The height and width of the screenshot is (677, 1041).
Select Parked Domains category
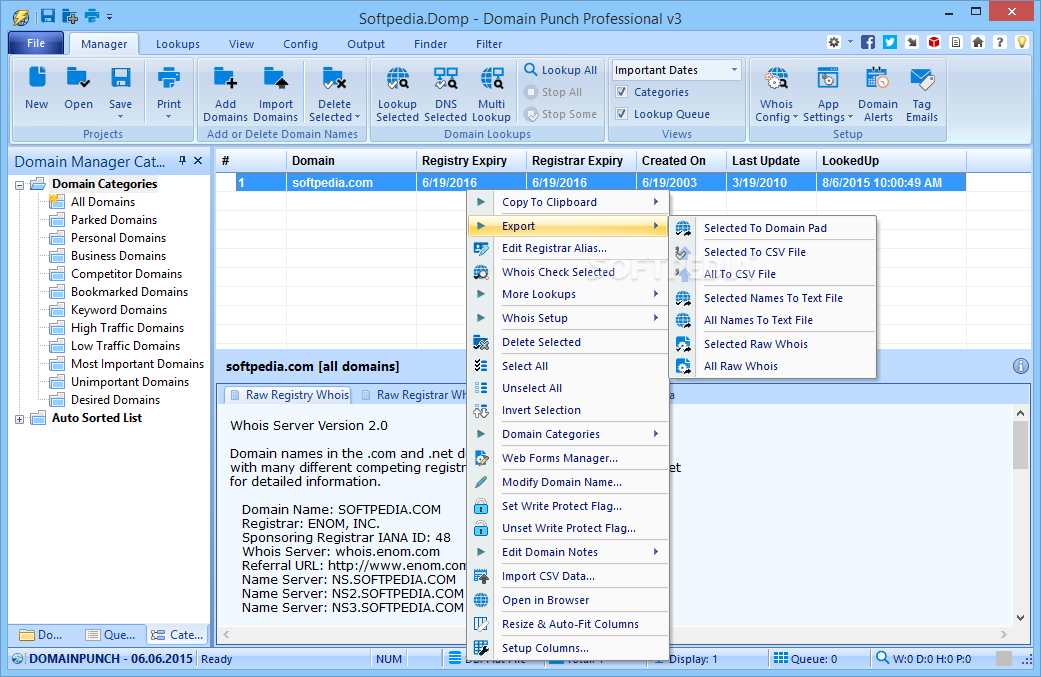point(114,220)
